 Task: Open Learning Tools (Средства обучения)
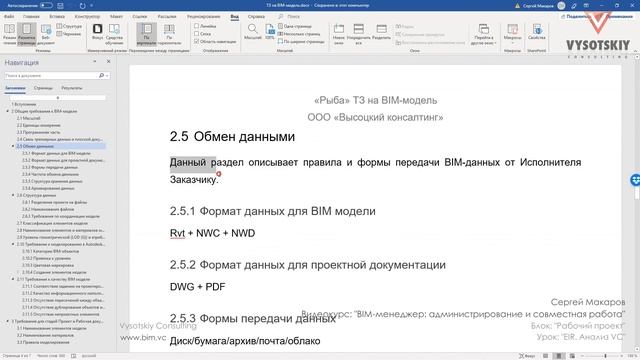114,33
